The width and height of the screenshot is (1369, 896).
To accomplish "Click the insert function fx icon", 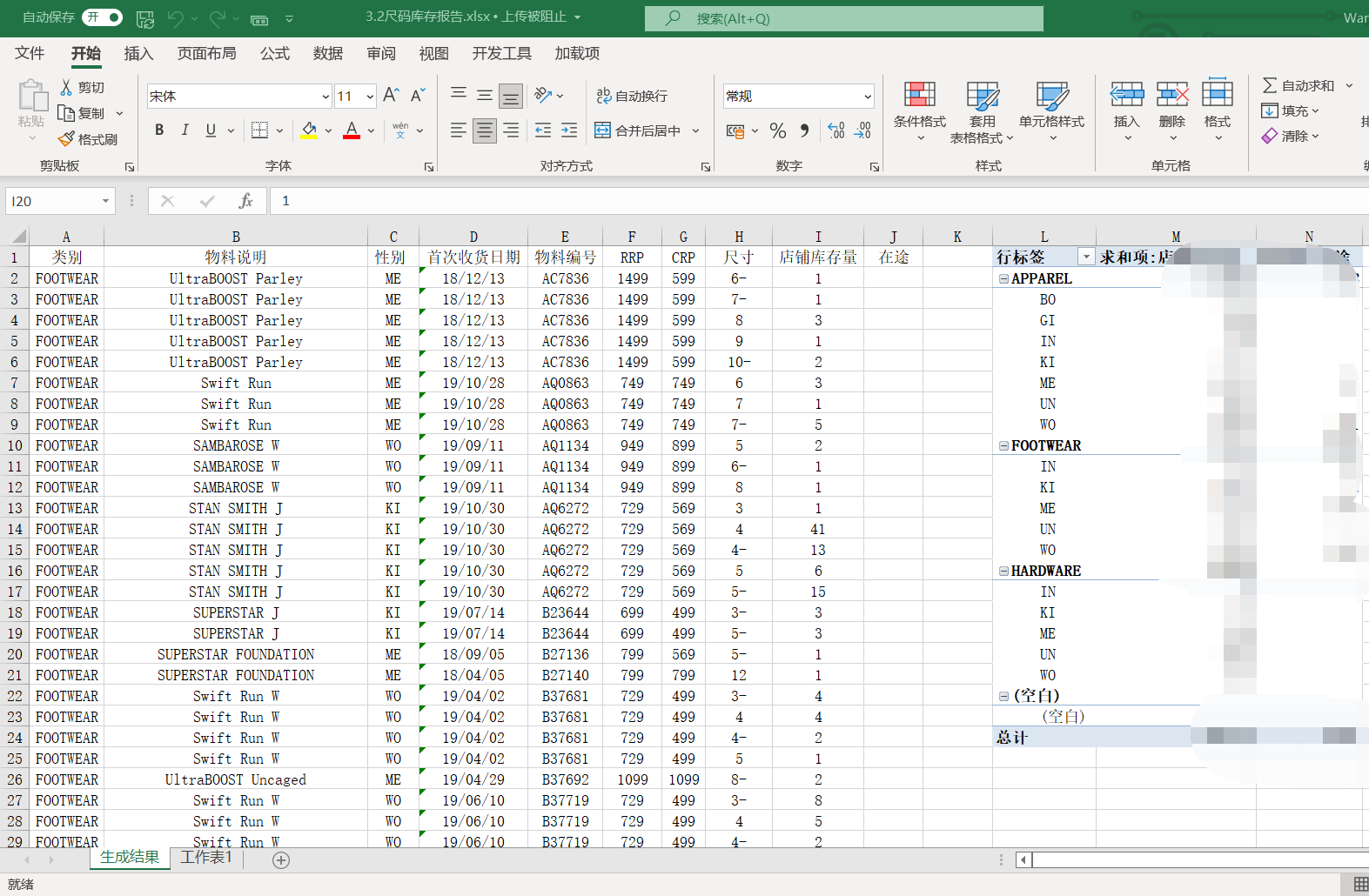I will coord(245,201).
